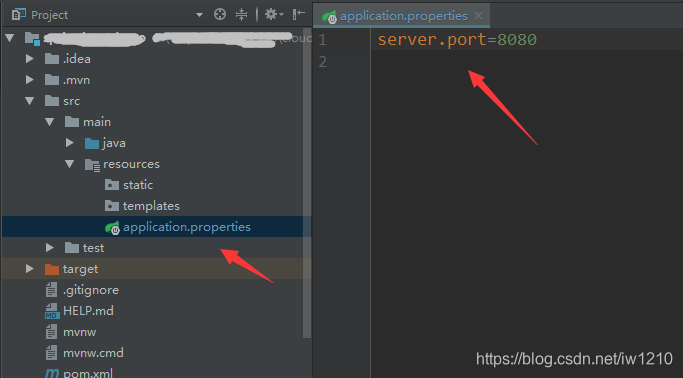
Task: Select the orange target folder icon
Action: (x=52, y=269)
